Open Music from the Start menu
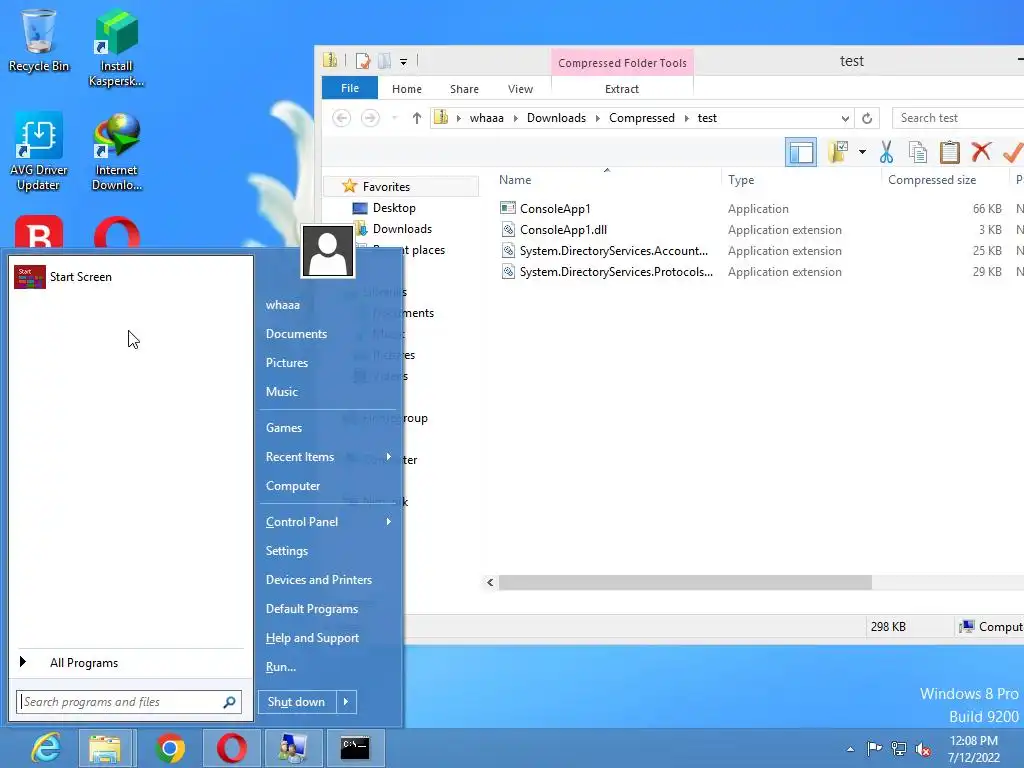The image size is (1024, 768). pyautogui.click(x=281, y=392)
